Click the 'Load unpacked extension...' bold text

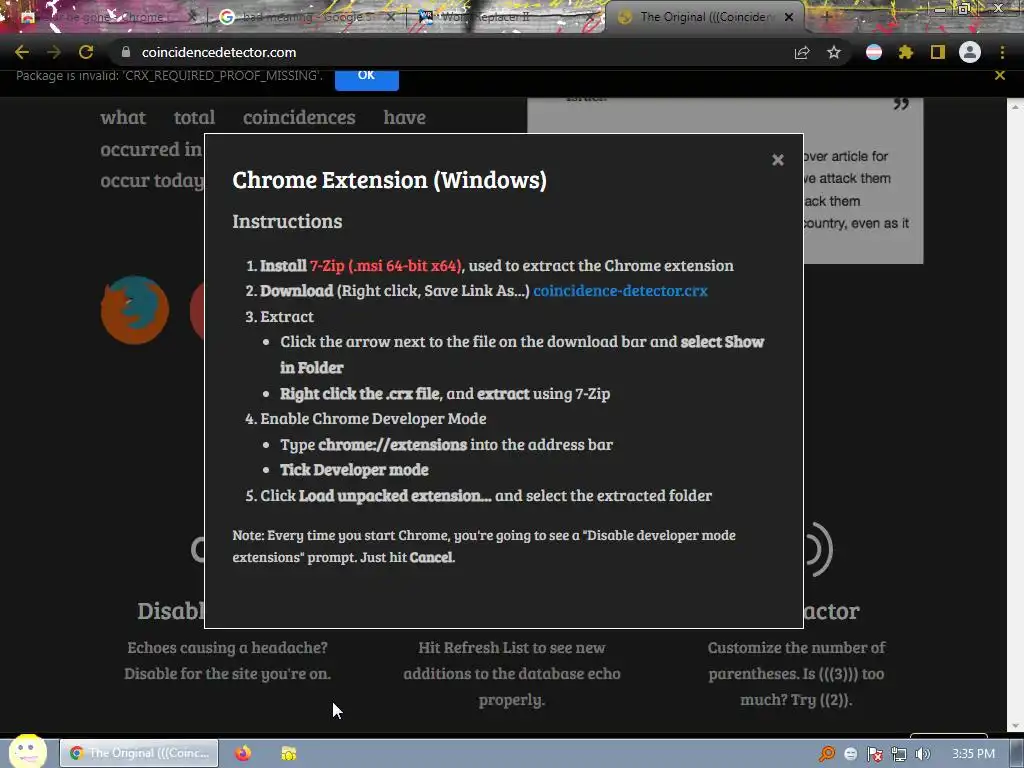394,496
